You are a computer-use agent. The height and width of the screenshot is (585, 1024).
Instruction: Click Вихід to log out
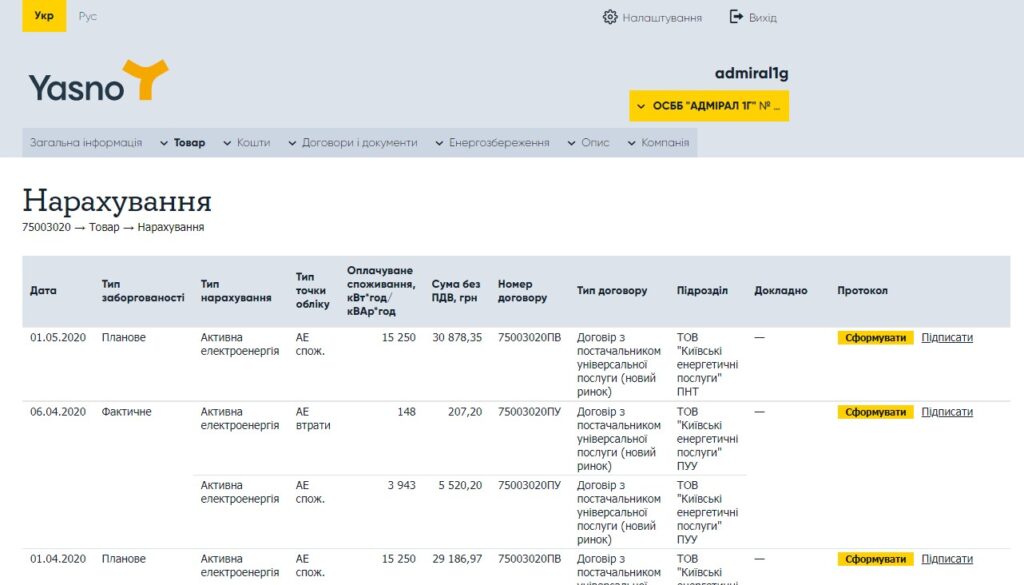(762, 18)
